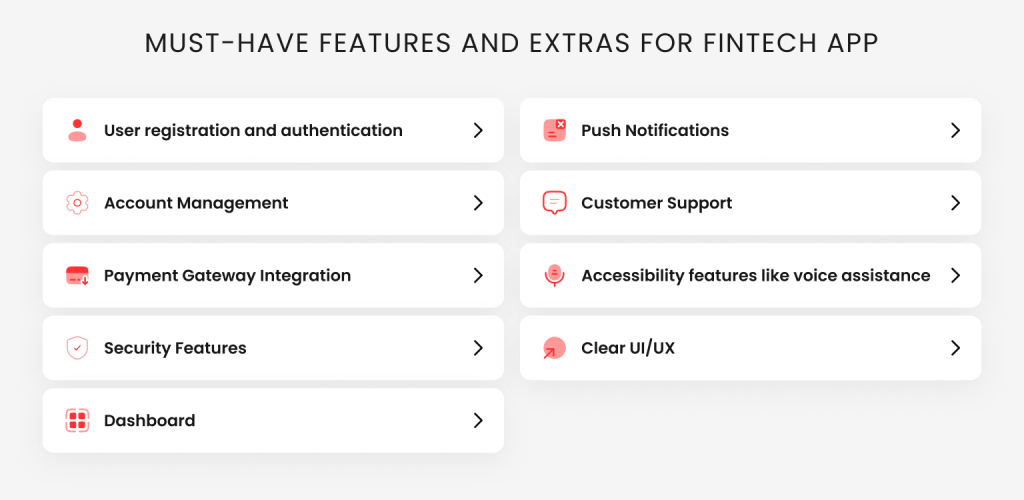The image size is (1024, 500).
Task: Click the user profile icon for registration
Action: 77,130
